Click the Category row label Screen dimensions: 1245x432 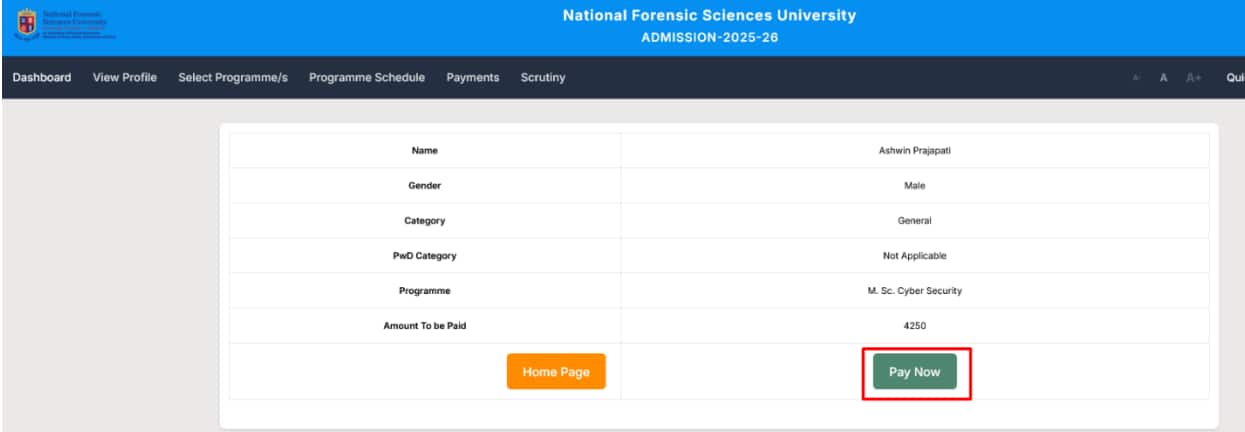(x=425, y=221)
